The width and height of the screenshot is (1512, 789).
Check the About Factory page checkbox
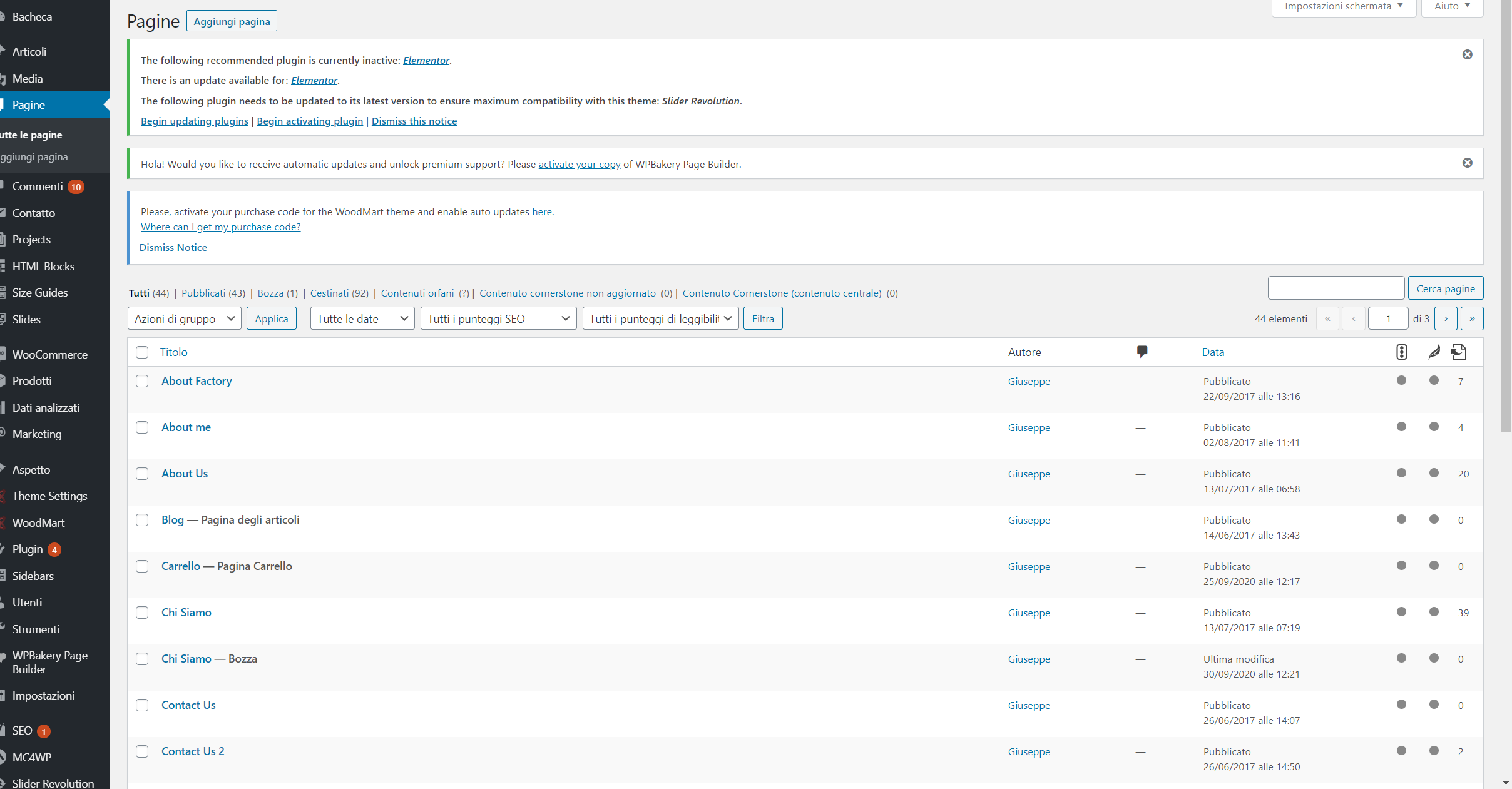(142, 381)
